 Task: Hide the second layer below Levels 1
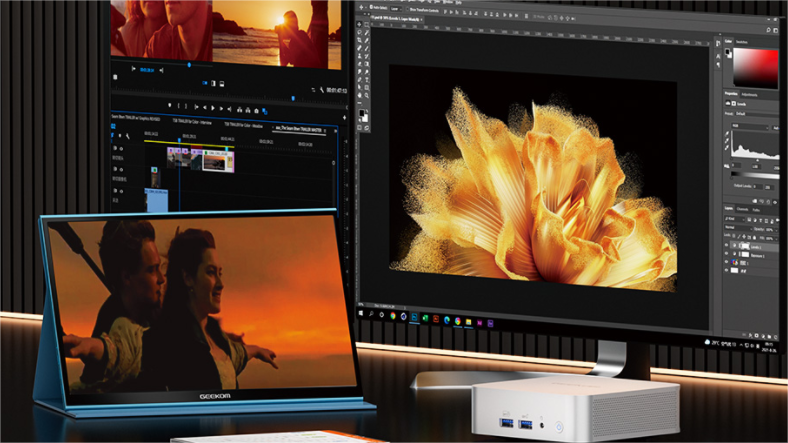click(726, 253)
